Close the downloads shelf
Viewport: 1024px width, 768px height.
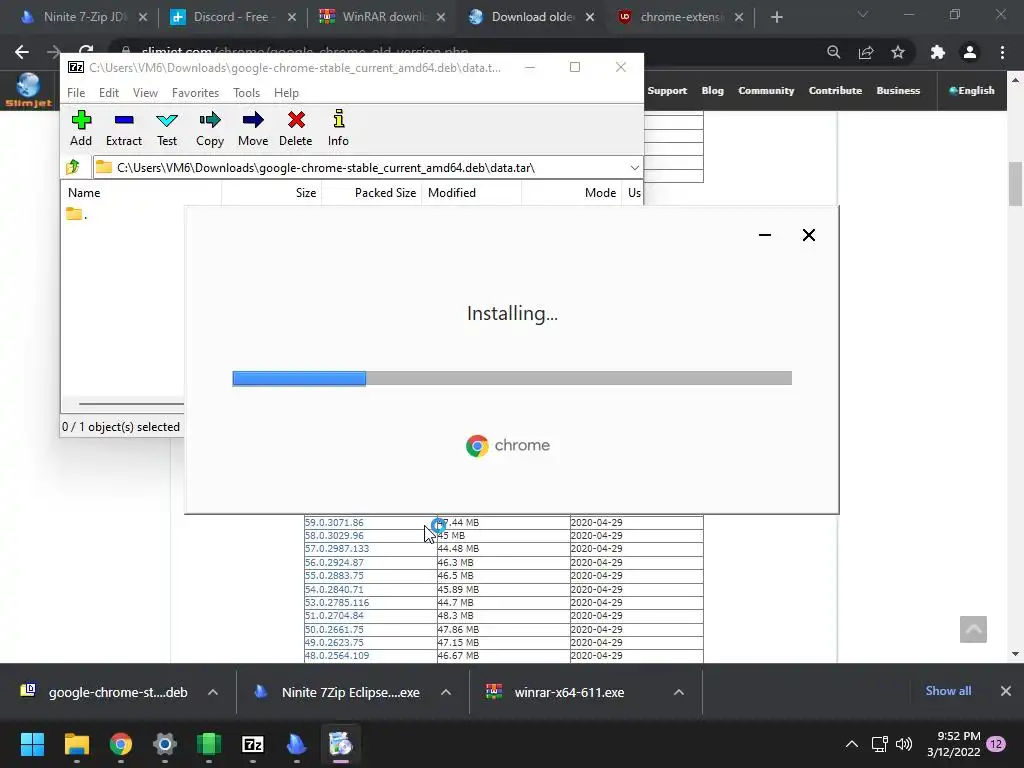(1006, 691)
